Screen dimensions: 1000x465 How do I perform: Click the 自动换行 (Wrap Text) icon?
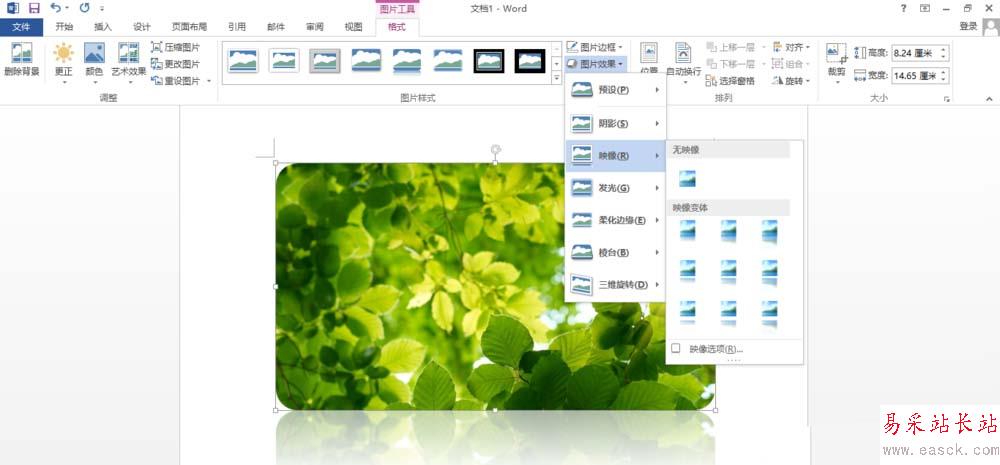tap(683, 54)
